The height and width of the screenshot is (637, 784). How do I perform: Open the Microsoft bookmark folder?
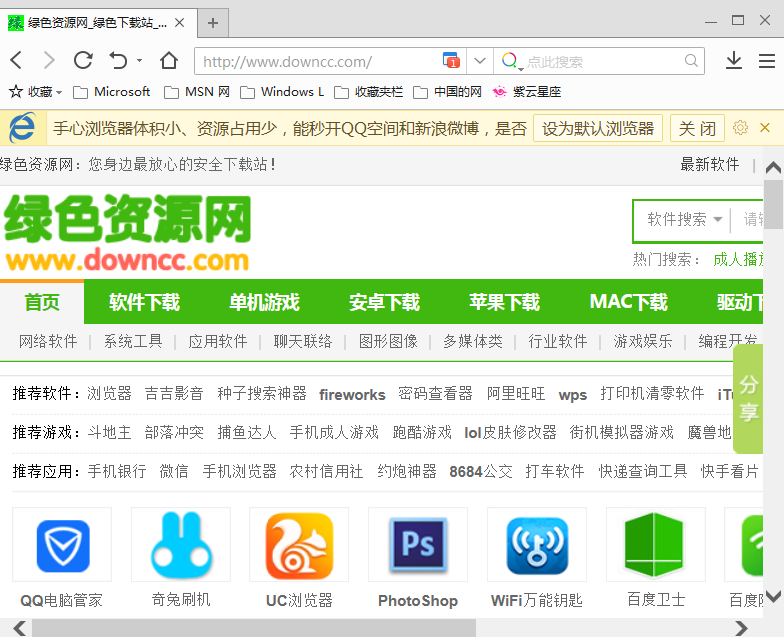tap(112, 92)
